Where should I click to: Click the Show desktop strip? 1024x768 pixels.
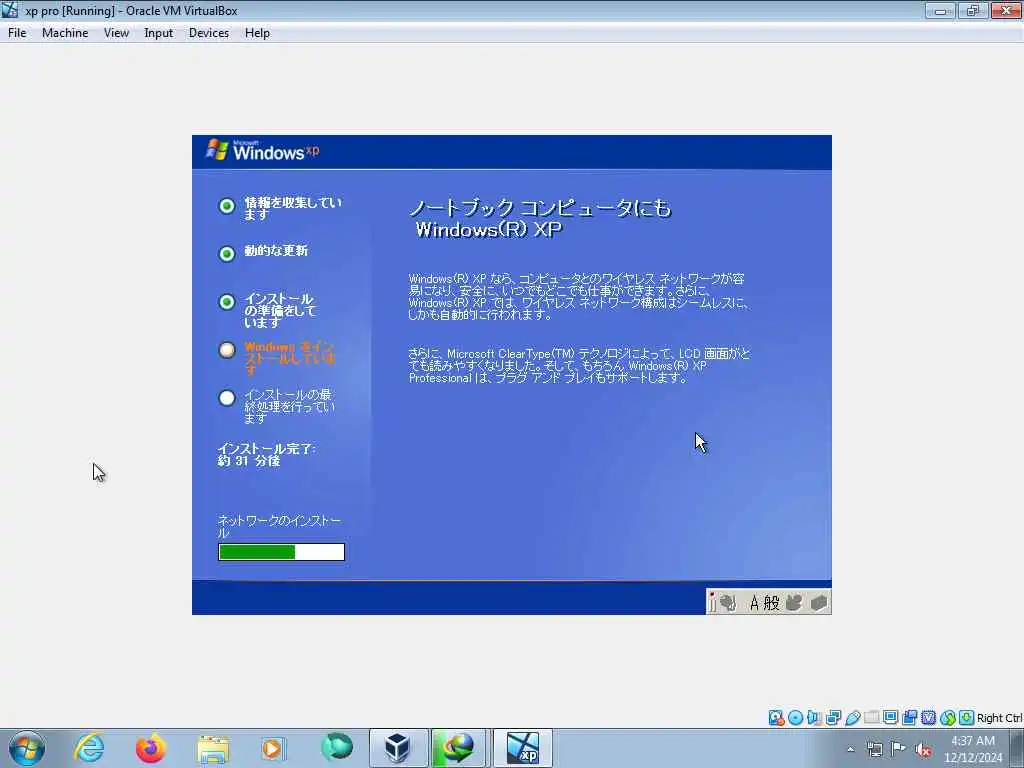point(1017,748)
